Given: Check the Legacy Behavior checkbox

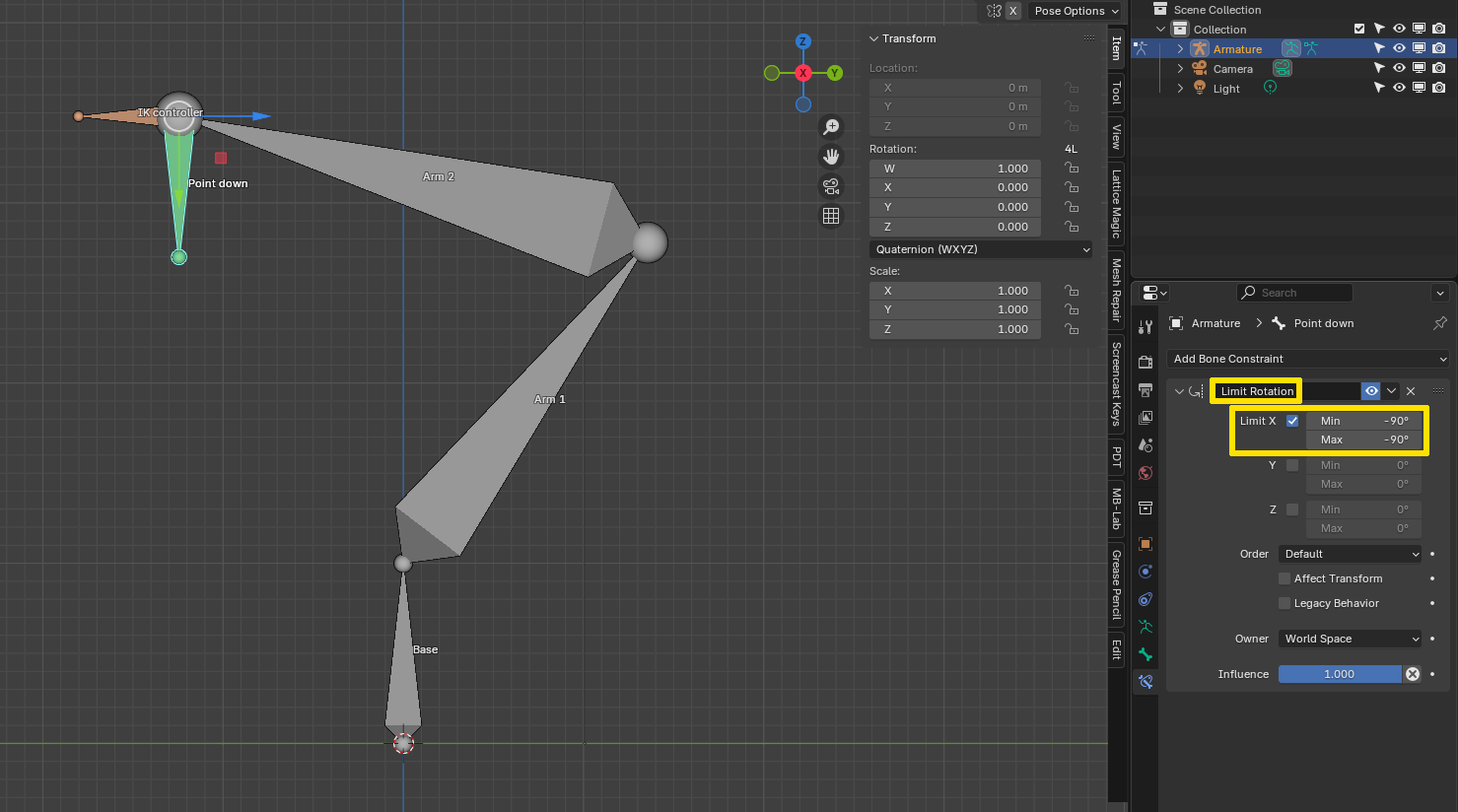Looking at the screenshot, I should (x=1284, y=603).
